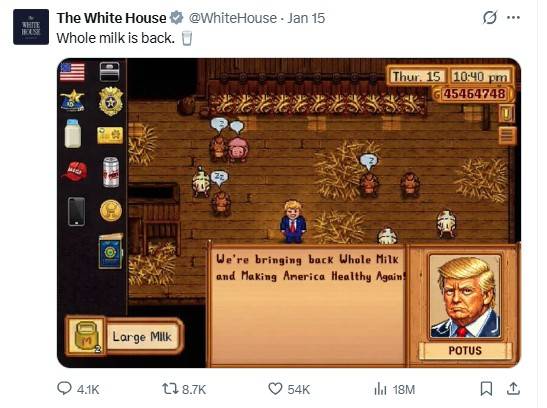Viewport: 547px width, 408px height.
Task: Pick the American flag inventory icon
Action: tap(72, 71)
